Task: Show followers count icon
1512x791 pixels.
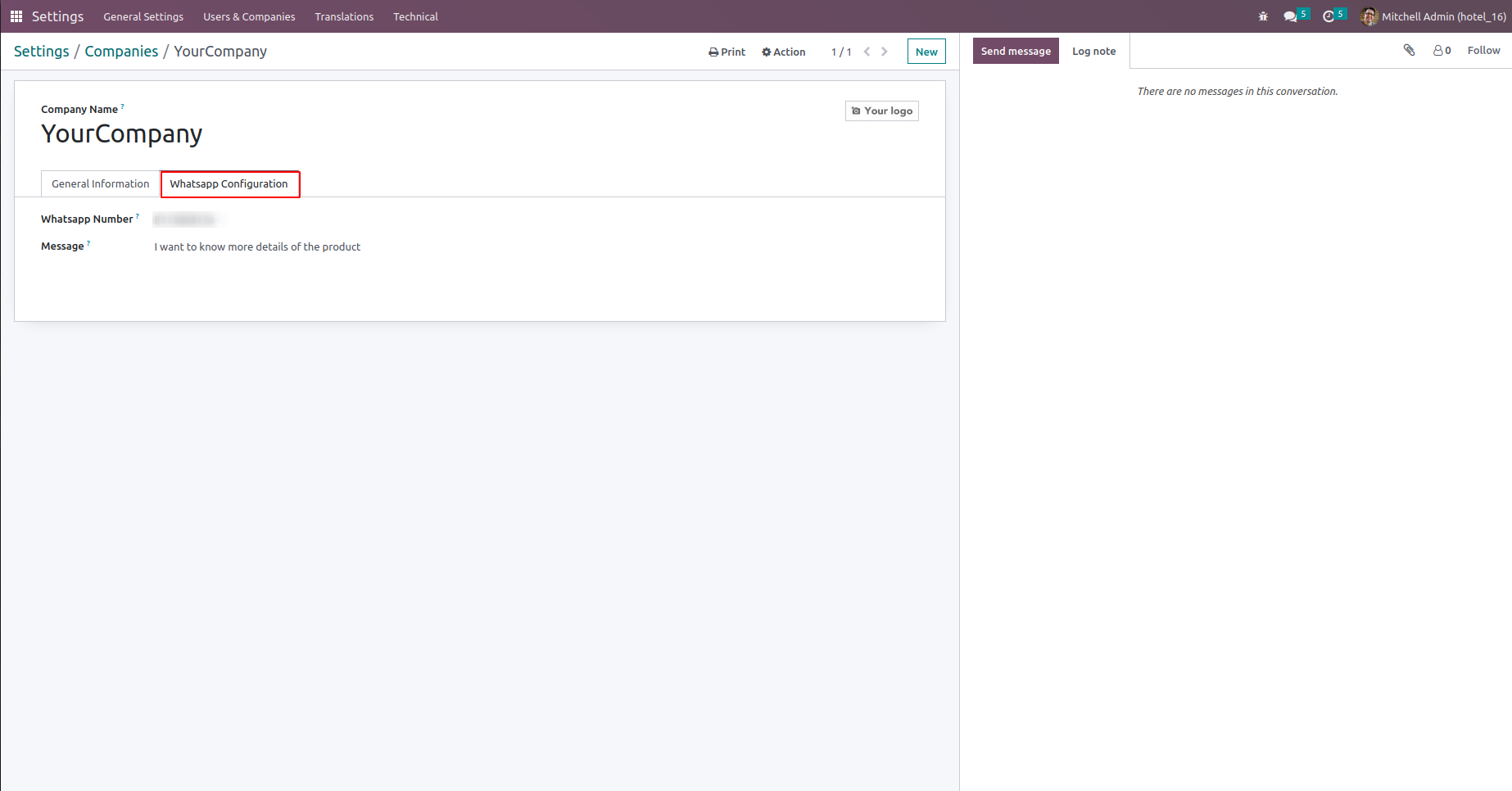Action: pos(1442,50)
